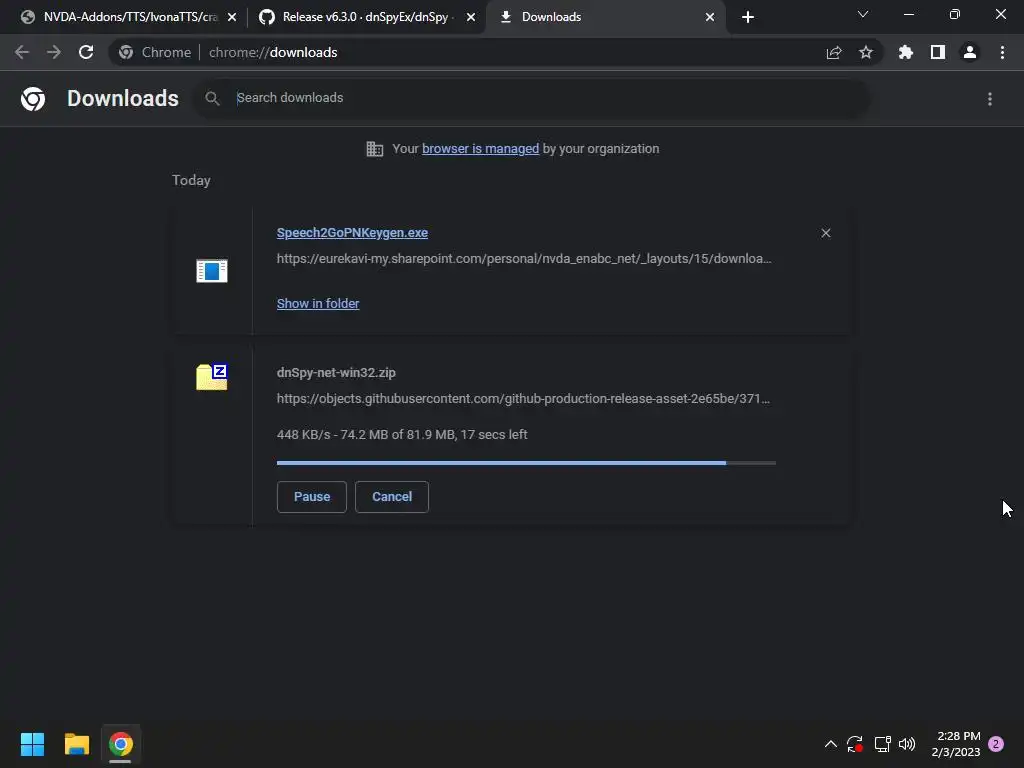Select the Downloads tab
The width and height of the screenshot is (1024, 768).
point(606,17)
